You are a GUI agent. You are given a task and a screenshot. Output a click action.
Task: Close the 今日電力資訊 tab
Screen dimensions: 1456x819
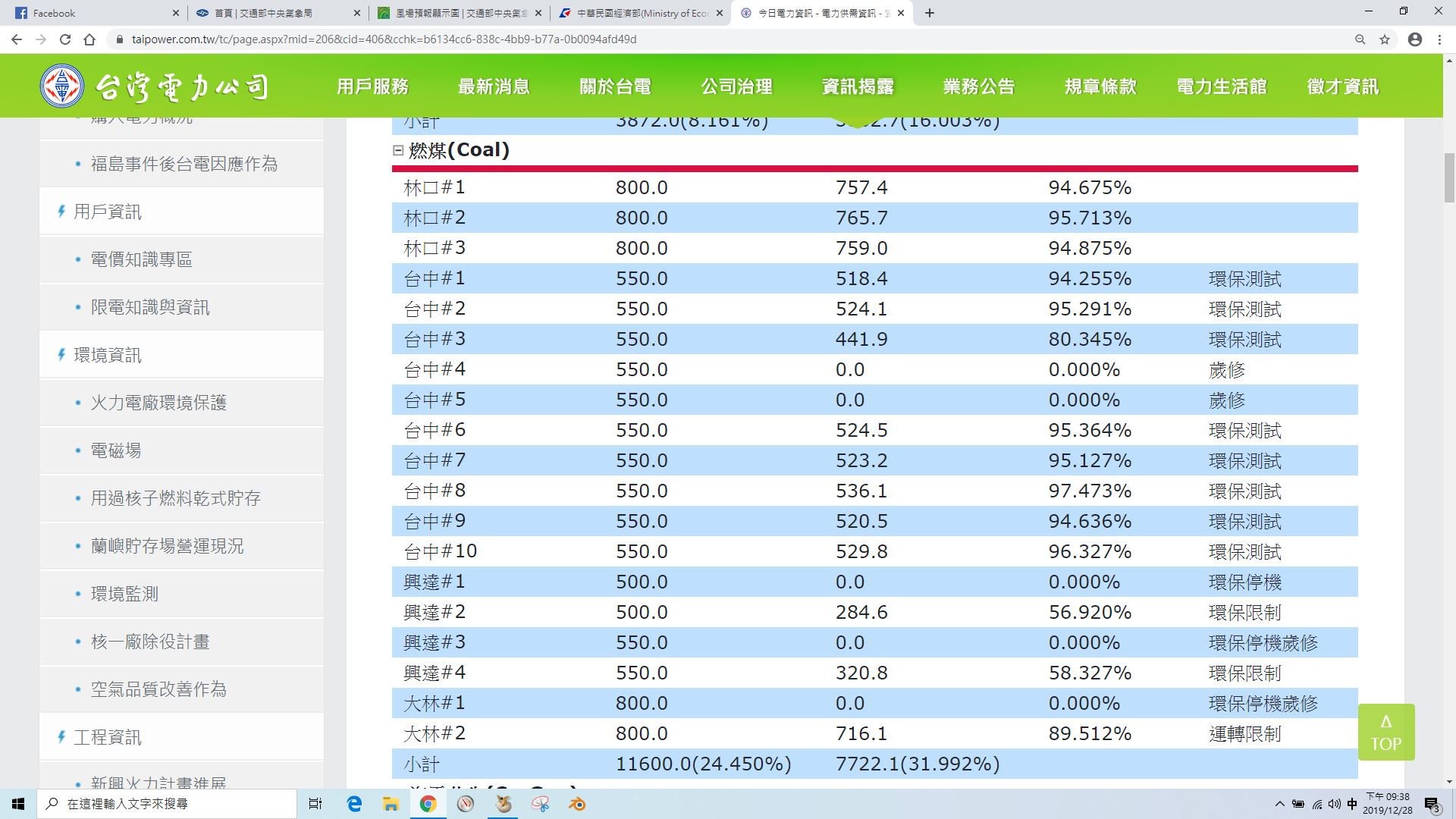(x=902, y=13)
